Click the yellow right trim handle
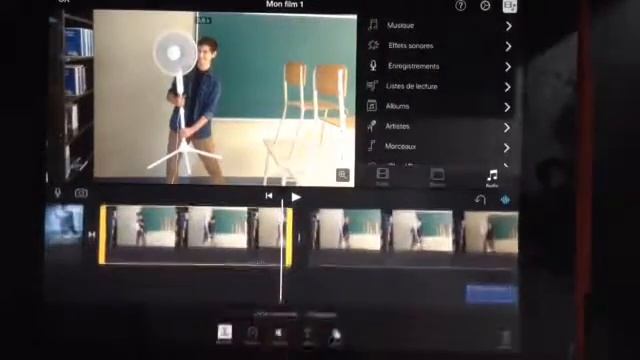 [x=289, y=237]
